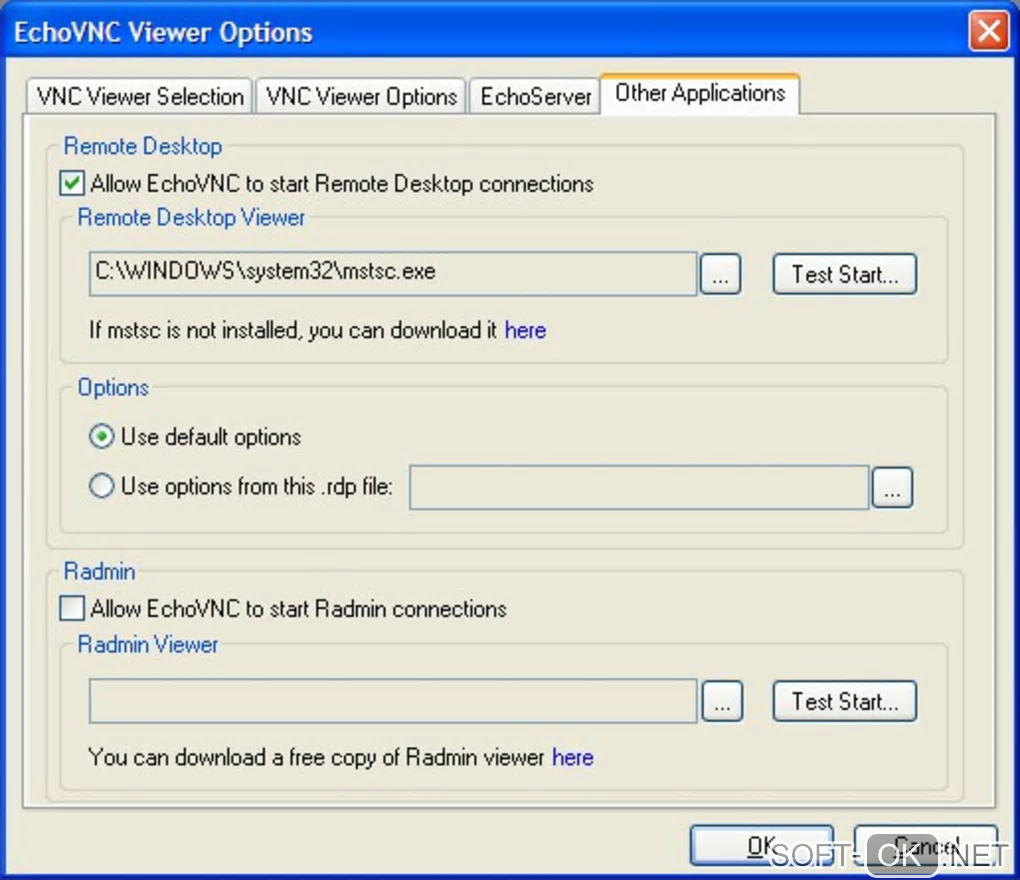Screen dimensions: 1020x880
Task: Open the VNC Viewer Options tab
Action: pyautogui.click(x=361, y=96)
